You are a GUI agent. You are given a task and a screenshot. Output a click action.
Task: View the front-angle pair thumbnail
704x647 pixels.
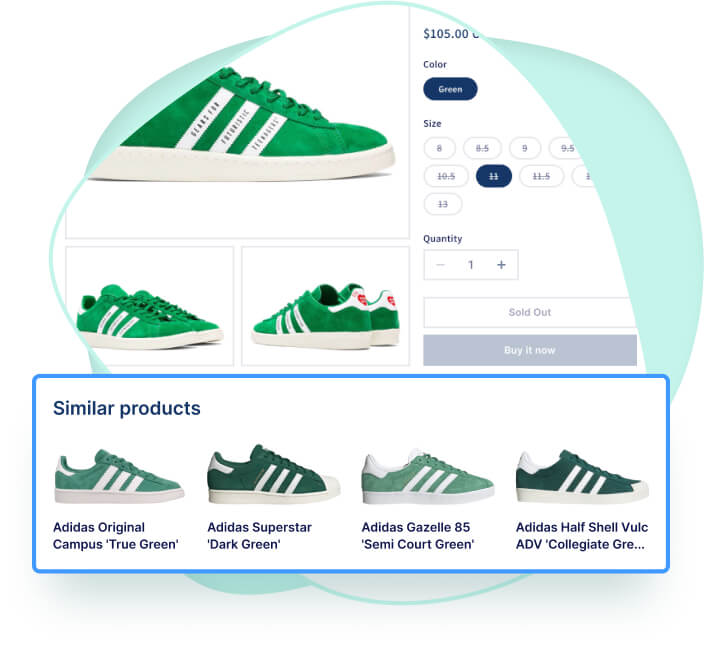150,306
